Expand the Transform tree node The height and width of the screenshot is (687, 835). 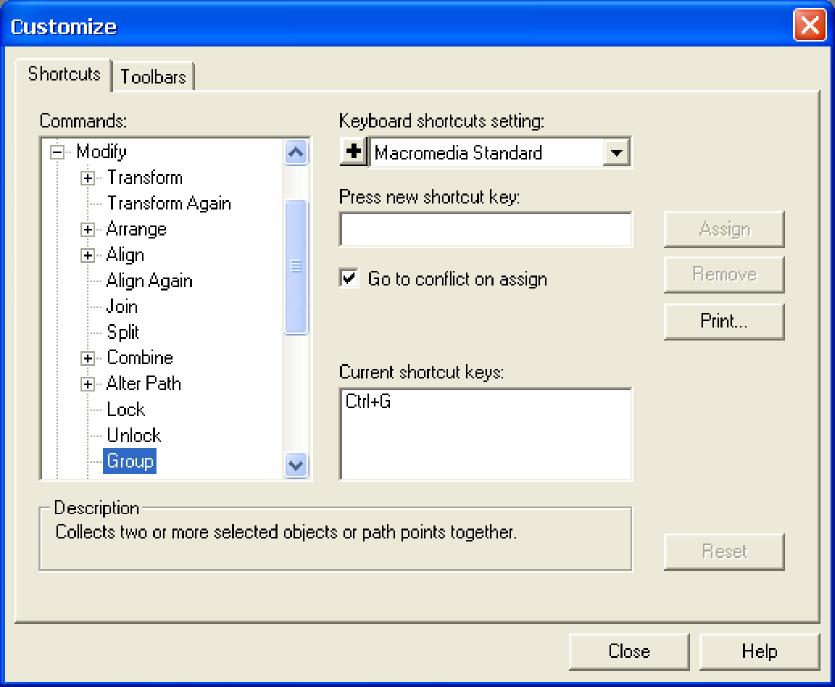pyautogui.click(x=88, y=178)
